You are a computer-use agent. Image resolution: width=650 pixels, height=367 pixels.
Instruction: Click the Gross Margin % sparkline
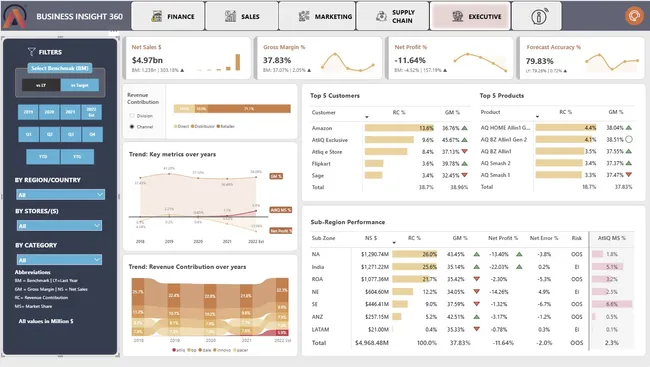[x=348, y=62]
